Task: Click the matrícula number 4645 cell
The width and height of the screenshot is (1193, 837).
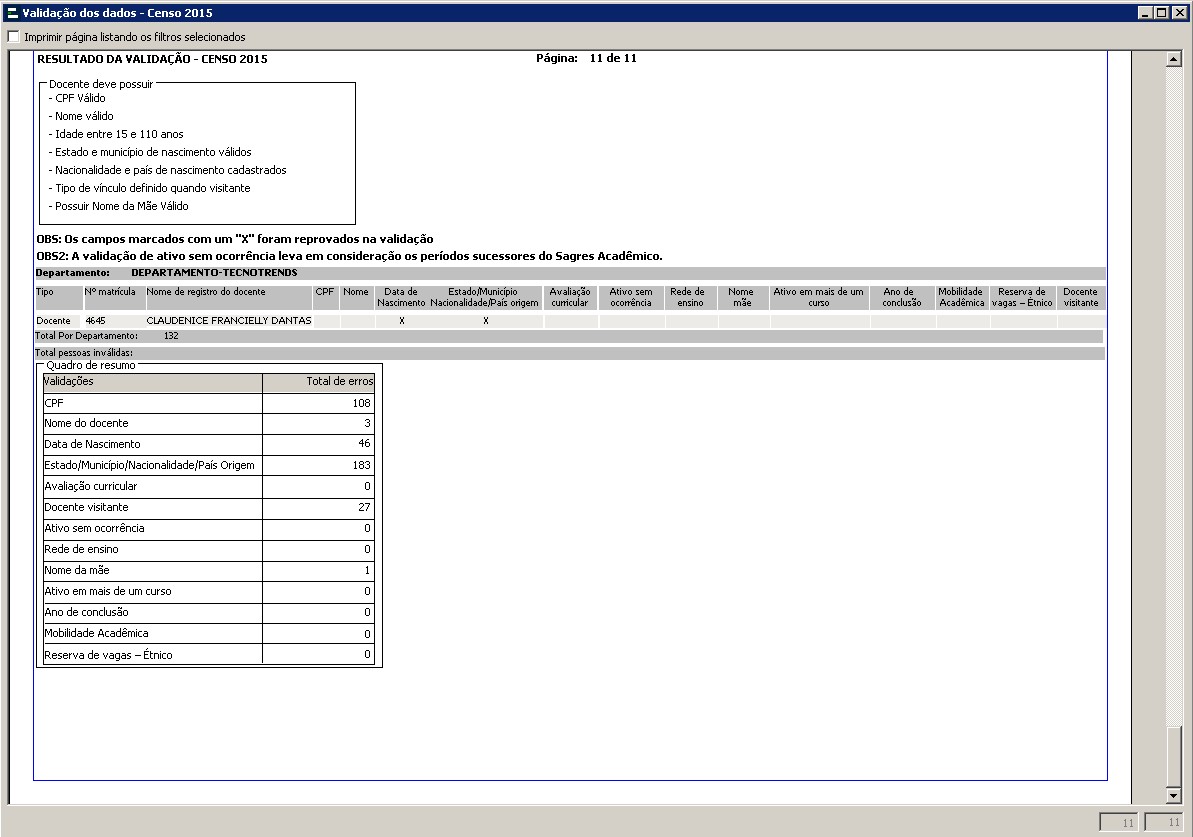Action: click(x=96, y=321)
